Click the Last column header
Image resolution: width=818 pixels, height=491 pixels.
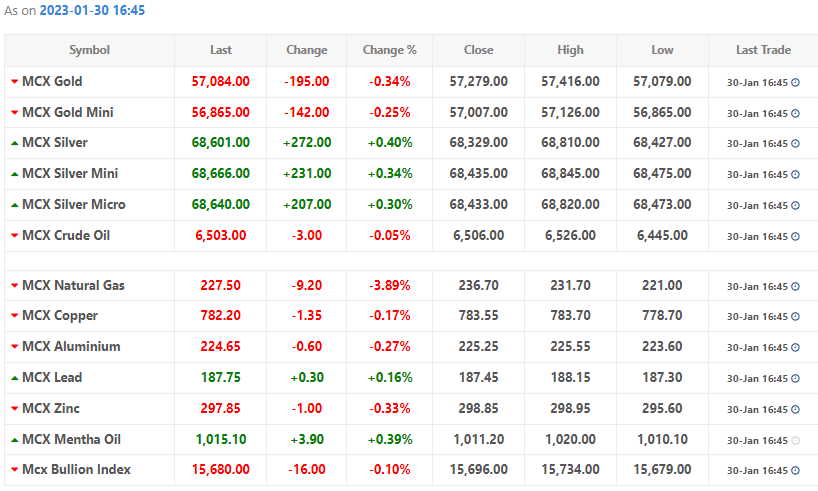click(221, 50)
